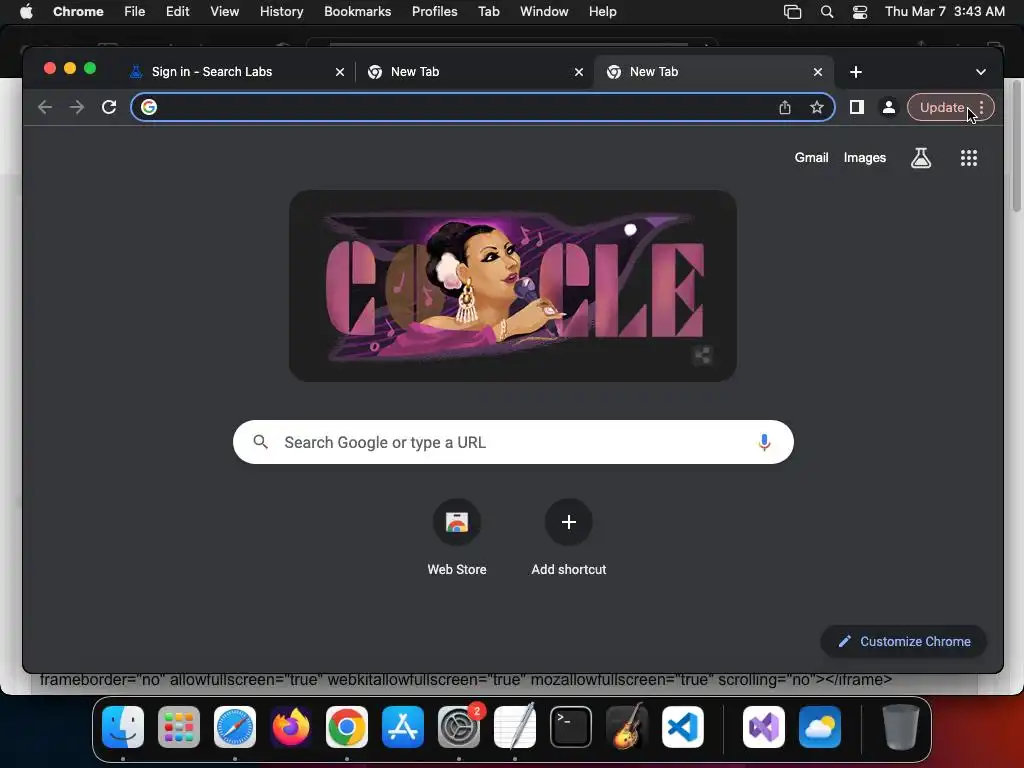
Task: Launch Firefox from the Dock
Action: (291, 727)
